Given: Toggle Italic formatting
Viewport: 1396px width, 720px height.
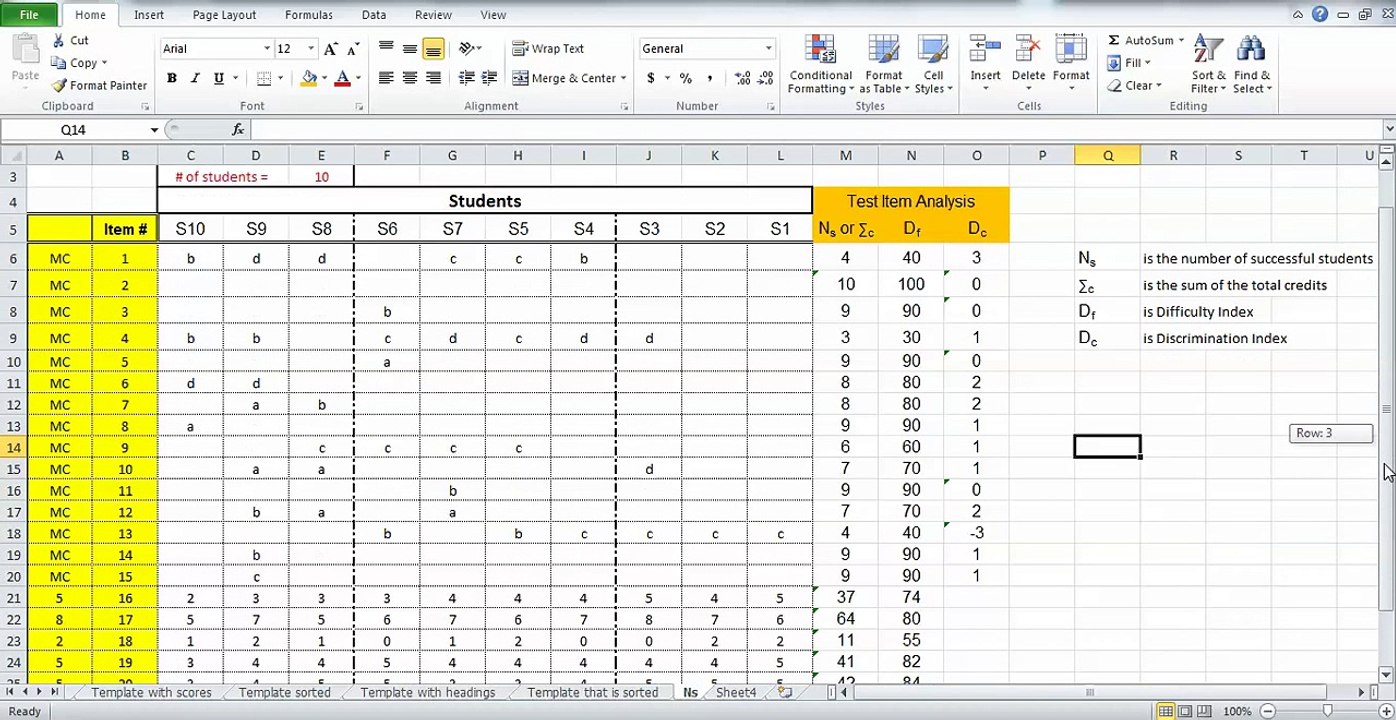Looking at the screenshot, I should point(195,78).
